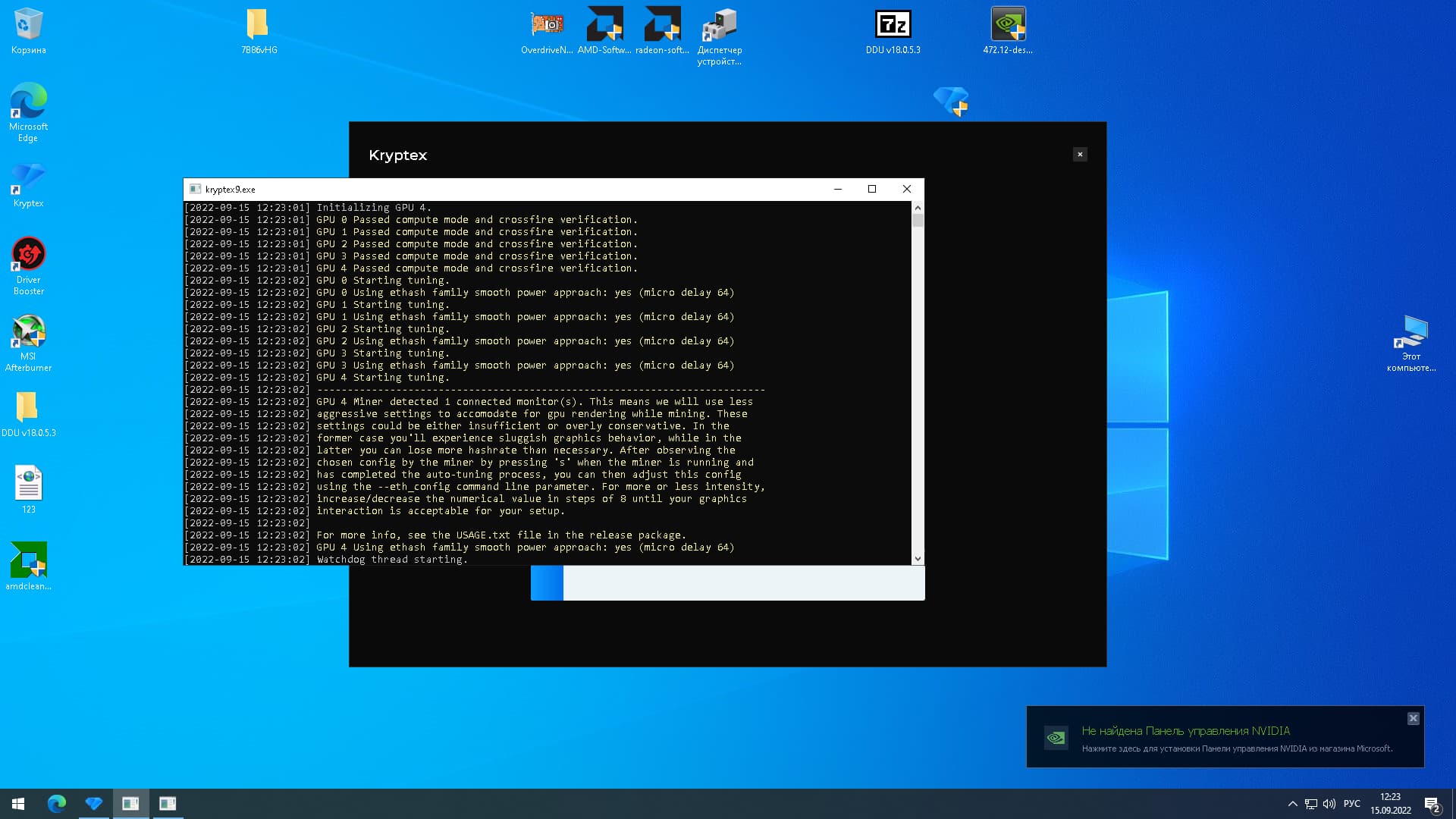This screenshot has width=1456, height=819.
Task: Dismiss the NVIDIA notification toast
Action: coord(1413,718)
